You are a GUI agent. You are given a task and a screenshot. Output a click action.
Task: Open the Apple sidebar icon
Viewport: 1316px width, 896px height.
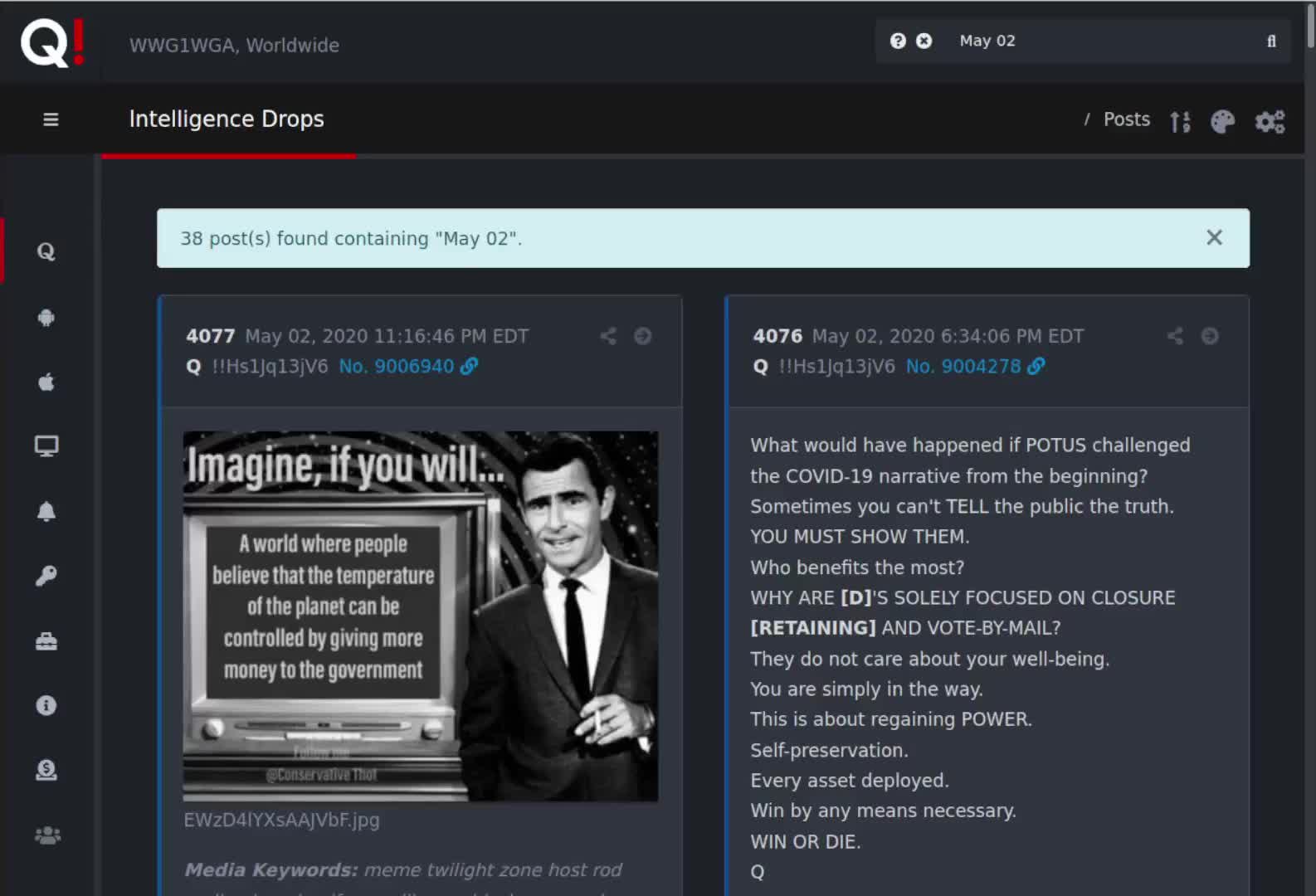click(46, 382)
